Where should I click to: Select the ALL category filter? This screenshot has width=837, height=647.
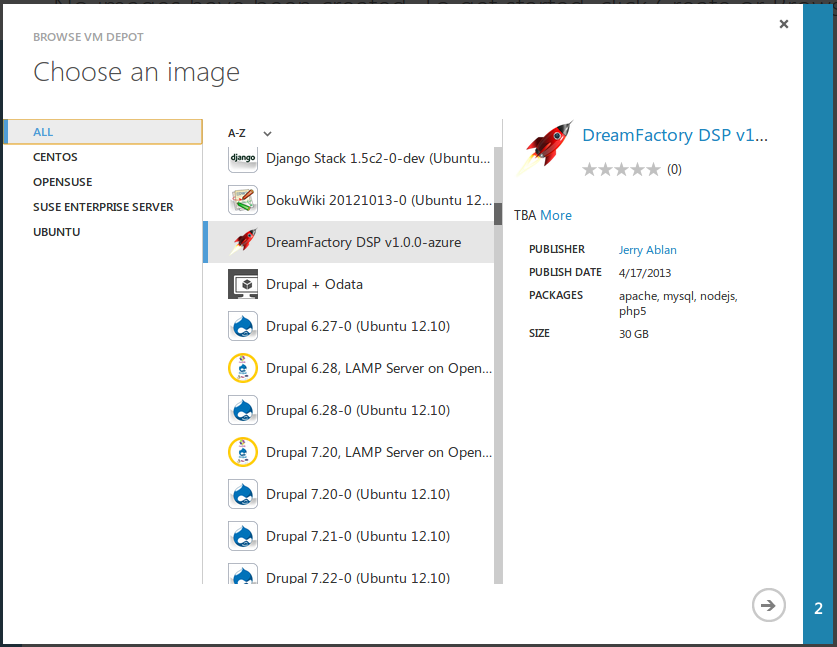pos(103,132)
